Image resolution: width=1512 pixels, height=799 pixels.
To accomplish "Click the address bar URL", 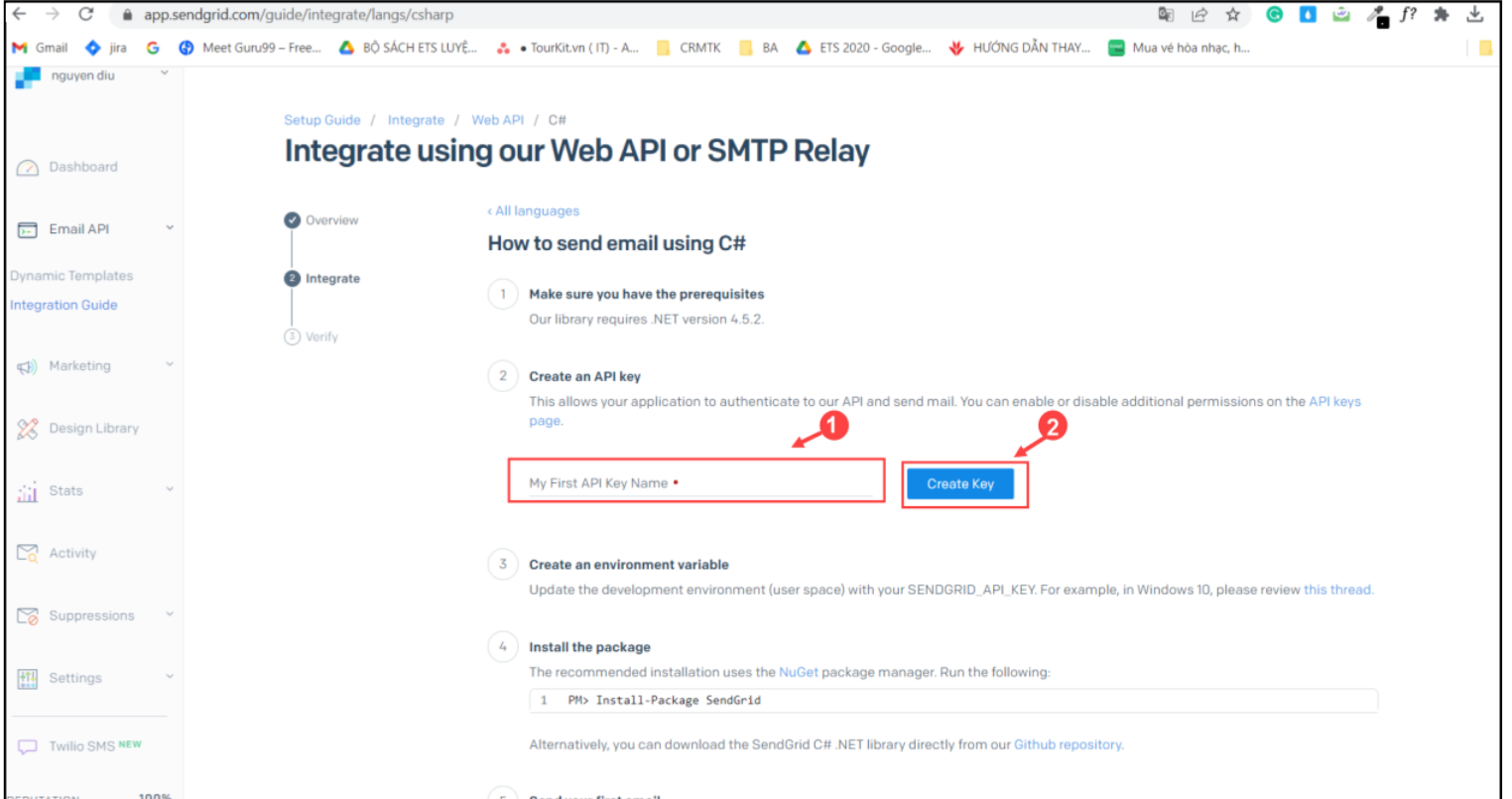I will click(298, 15).
